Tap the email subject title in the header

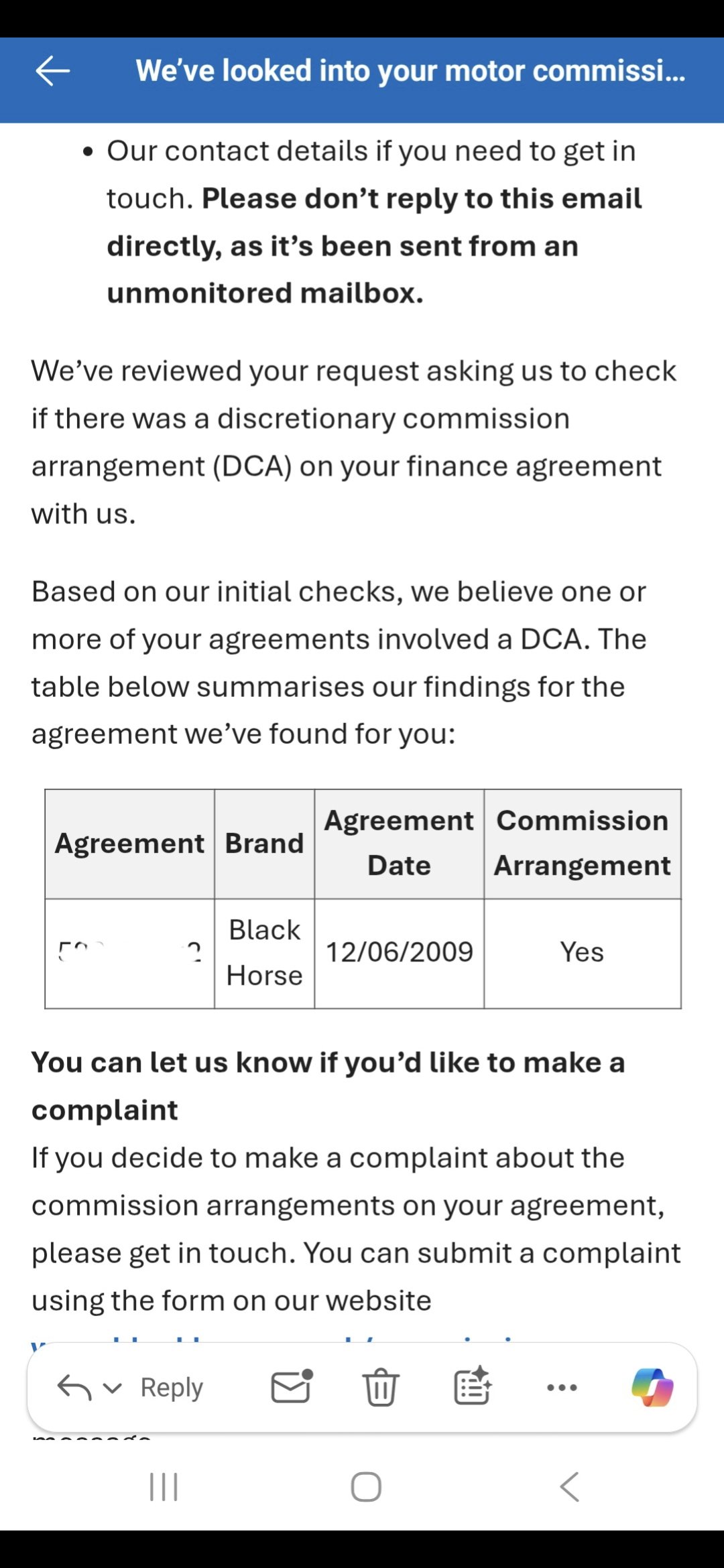coord(410,71)
